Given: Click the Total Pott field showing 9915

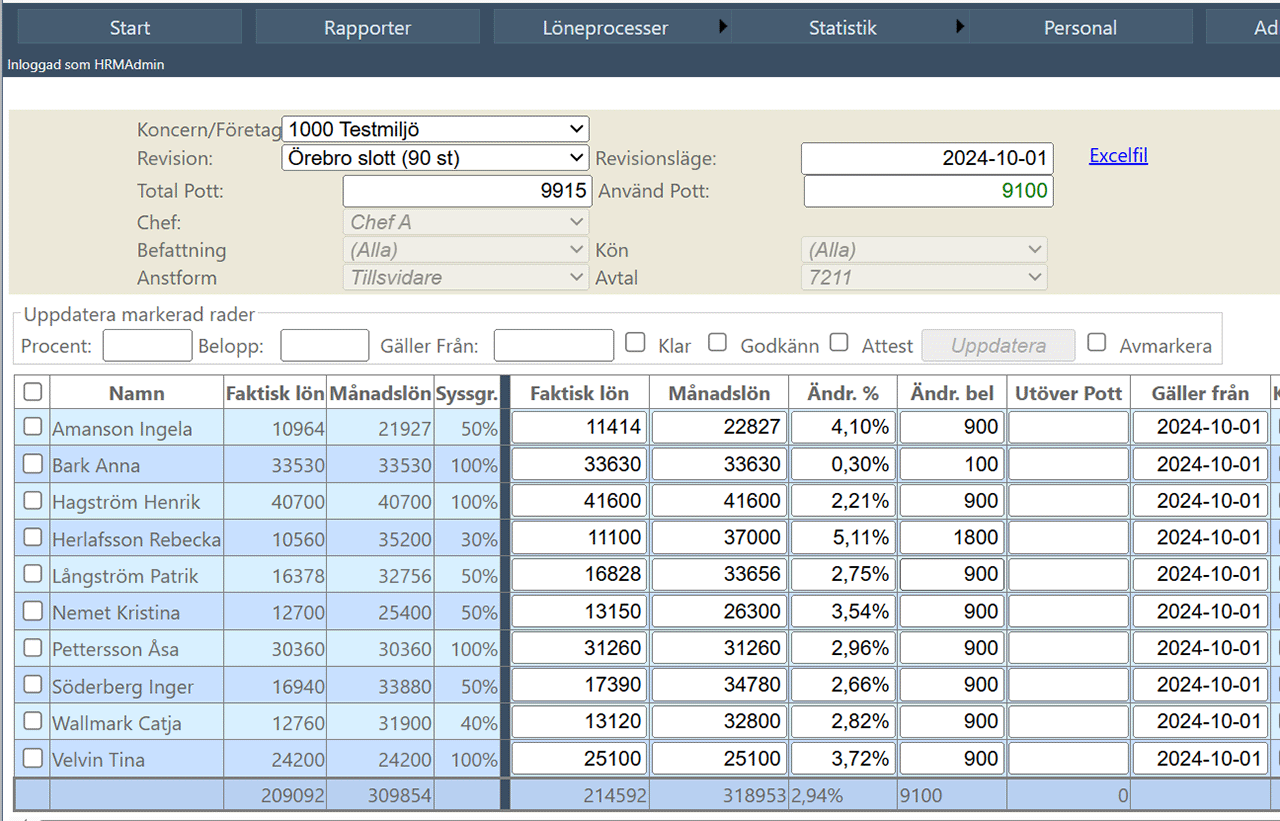Looking at the screenshot, I should click(x=466, y=191).
